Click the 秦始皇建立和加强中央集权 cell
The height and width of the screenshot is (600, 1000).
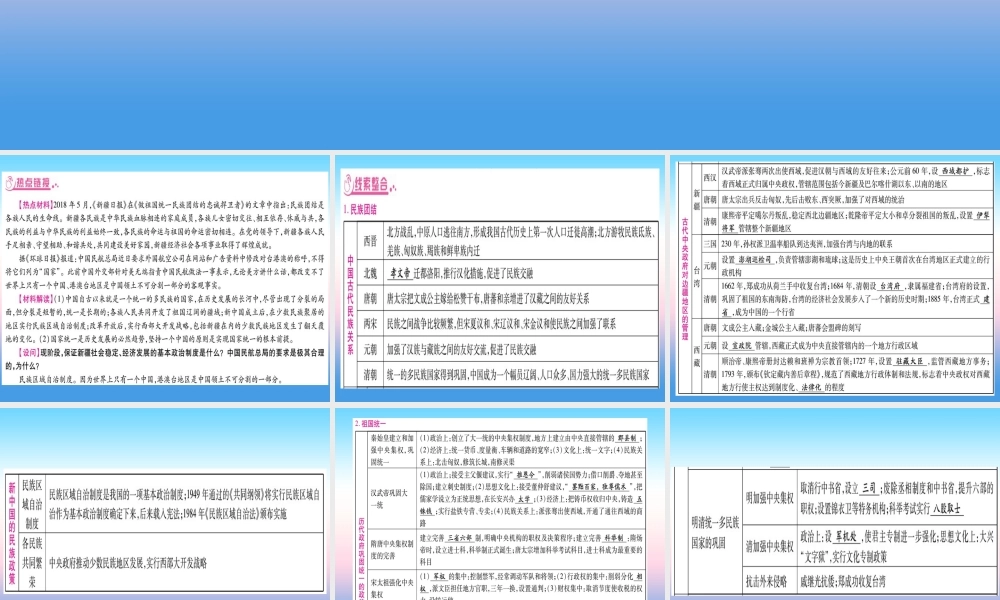(x=392, y=450)
